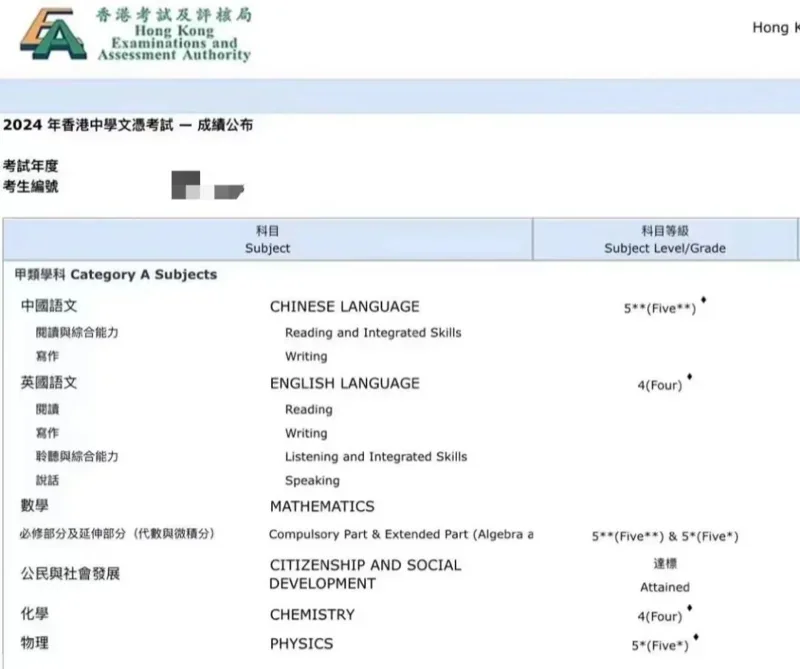
Task: Select the '2024 年香港中學文憑考試 — 成績公布' heading
Action: 128,125
